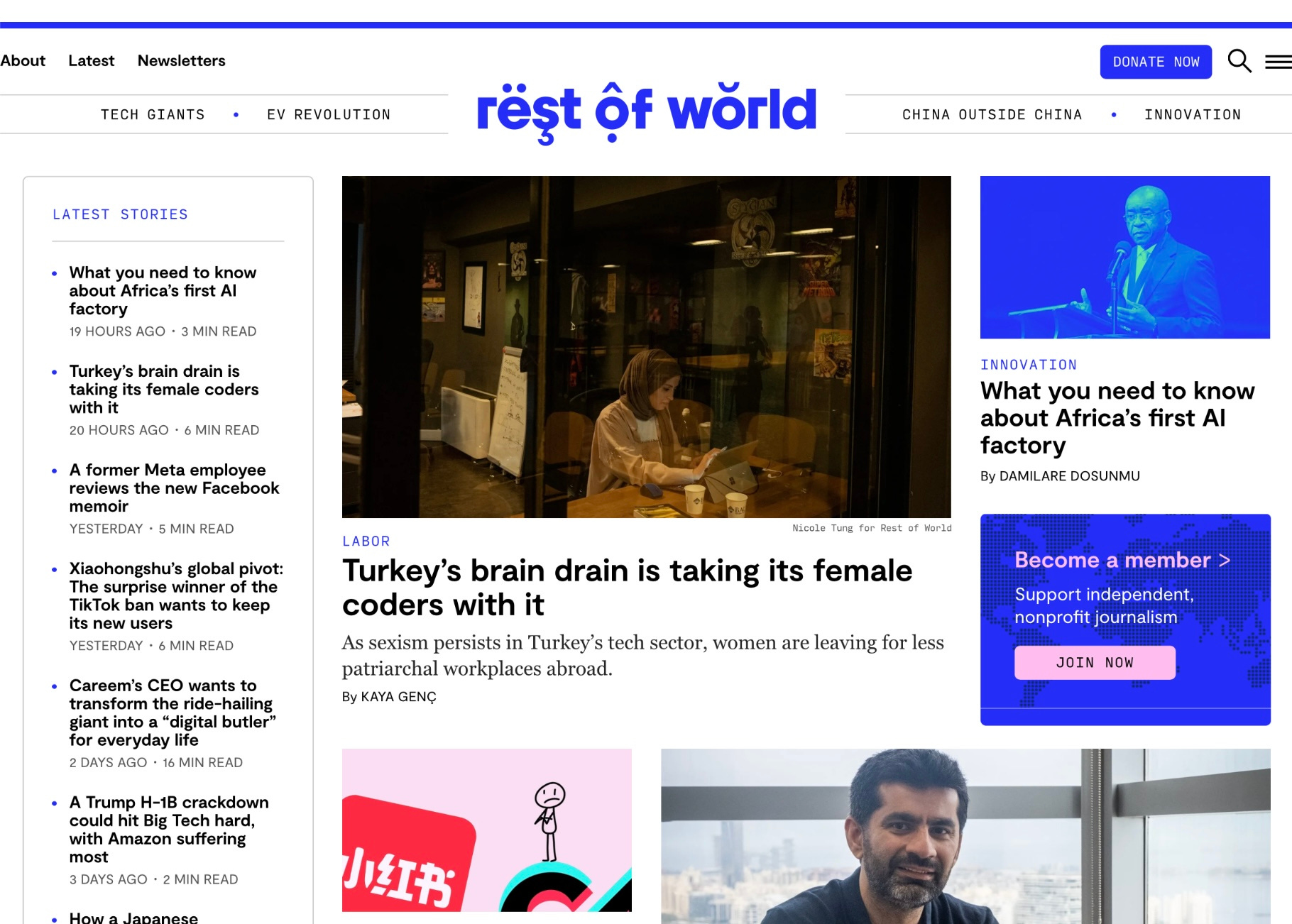
Task: Click the blue speaker at podium image
Action: (x=1125, y=258)
